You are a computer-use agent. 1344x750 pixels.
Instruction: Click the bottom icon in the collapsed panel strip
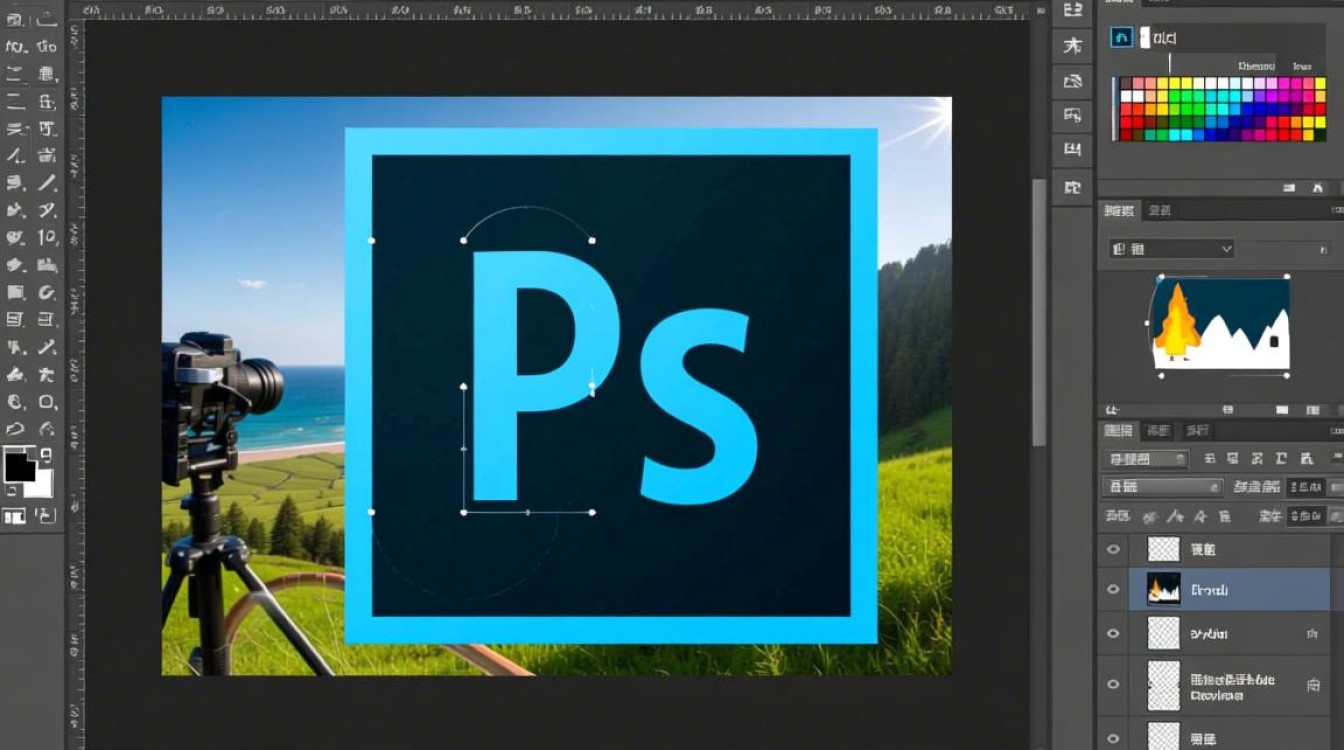coord(1073,186)
